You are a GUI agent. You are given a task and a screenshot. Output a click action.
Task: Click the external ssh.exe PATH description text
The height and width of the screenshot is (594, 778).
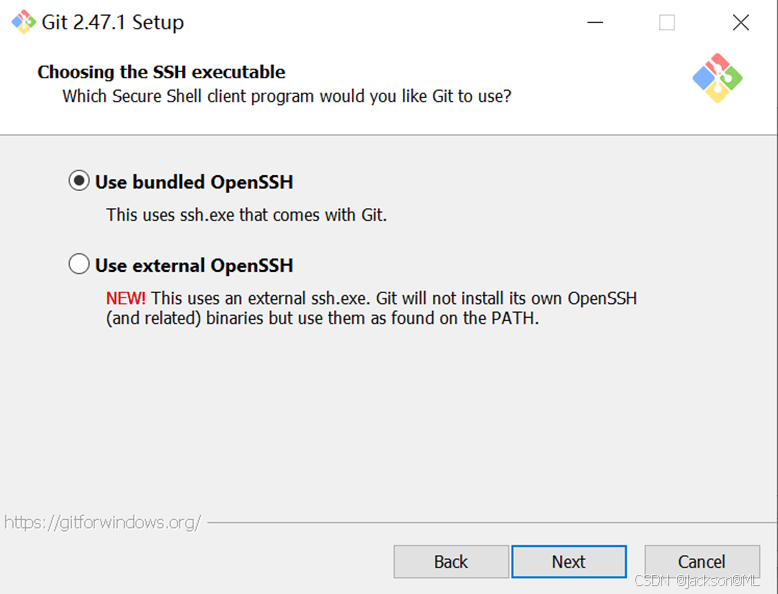tap(372, 308)
